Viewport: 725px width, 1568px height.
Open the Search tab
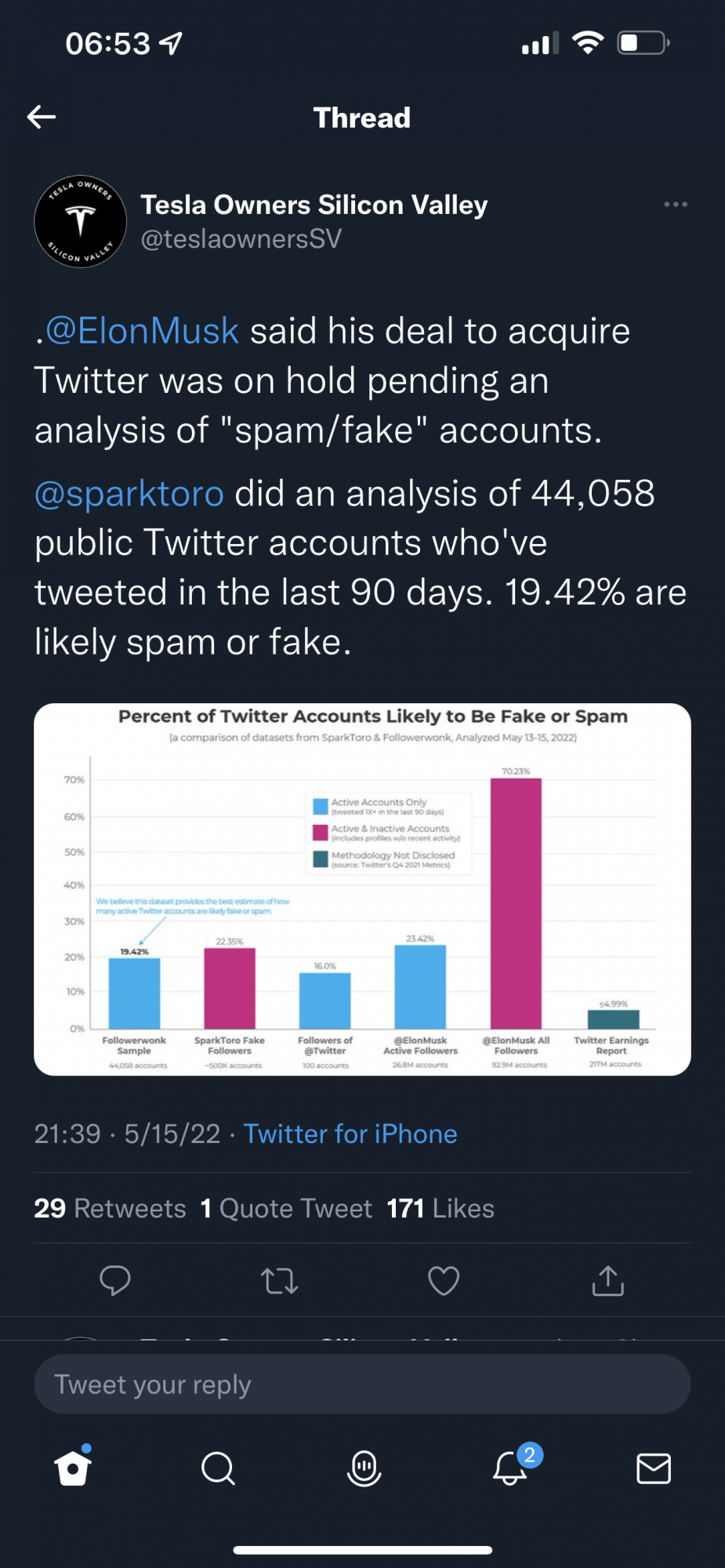point(218,1468)
